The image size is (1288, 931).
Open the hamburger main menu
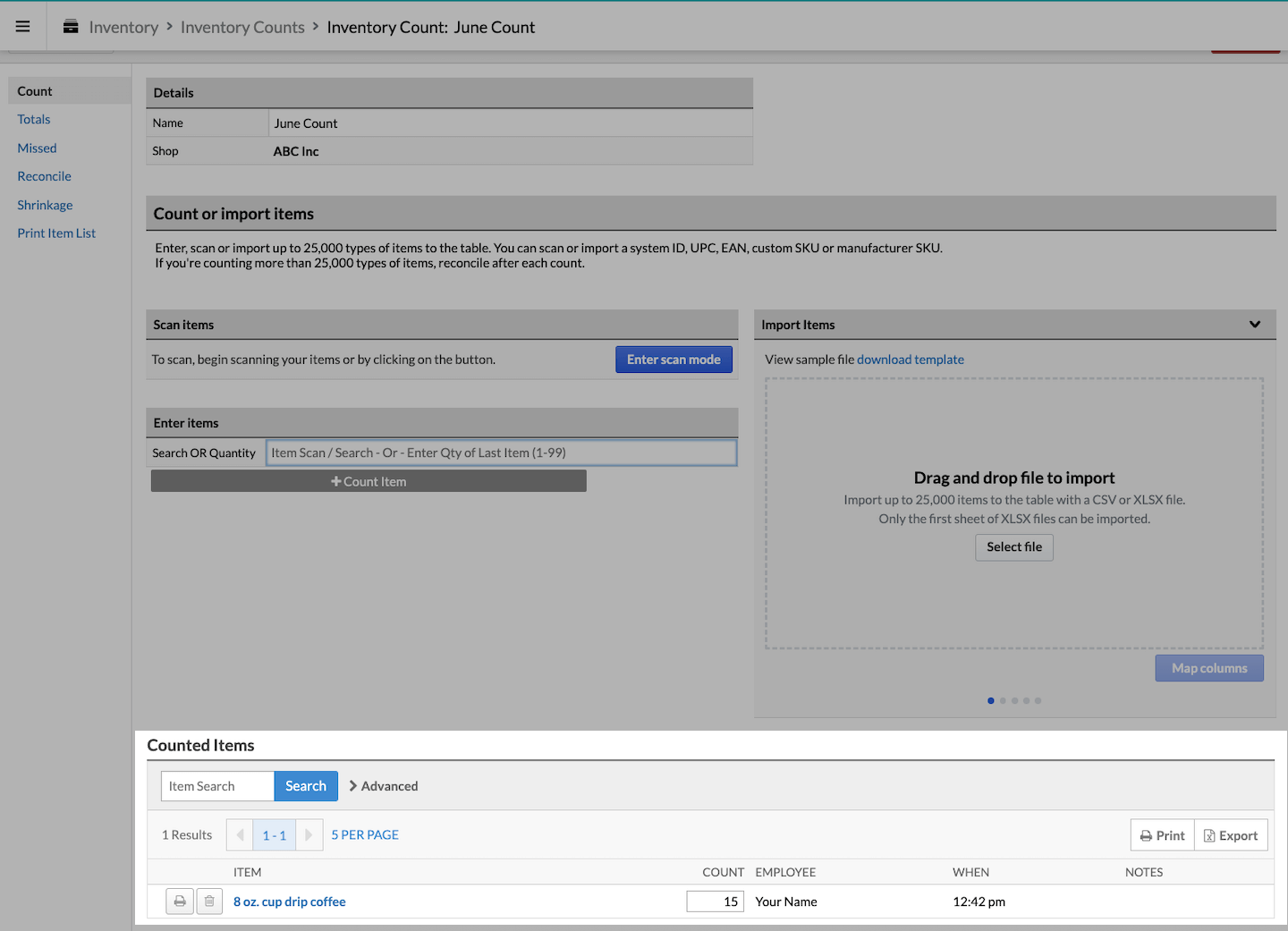[x=23, y=27]
